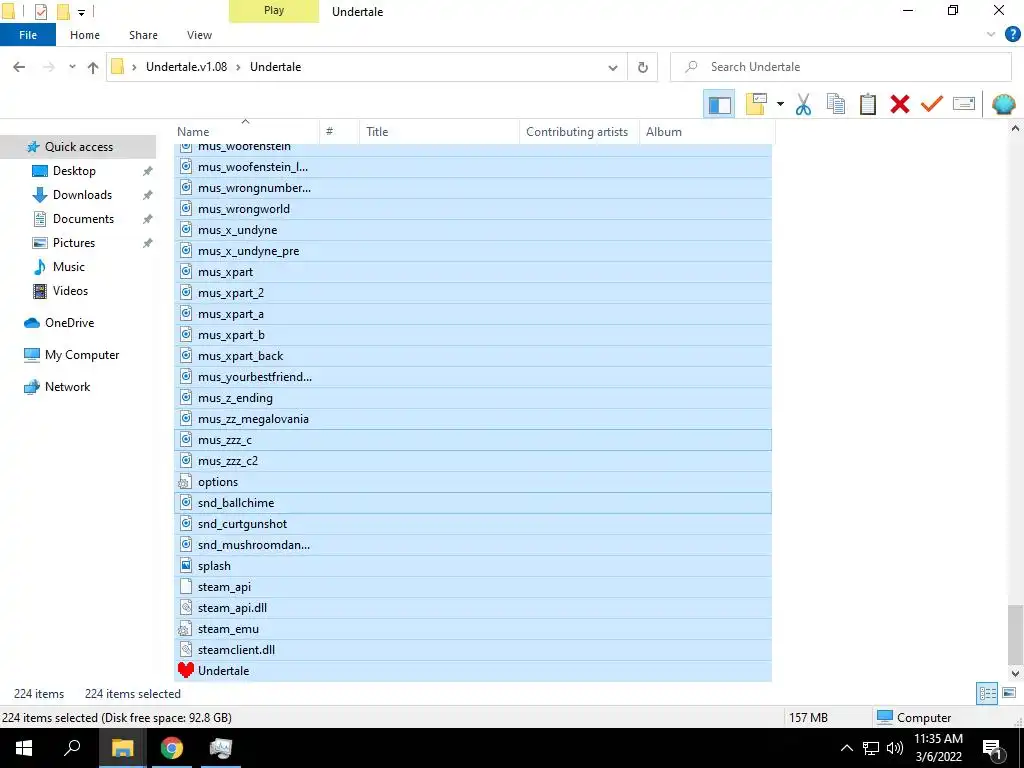Switch to details view layout button

click(x=987, y=694)
